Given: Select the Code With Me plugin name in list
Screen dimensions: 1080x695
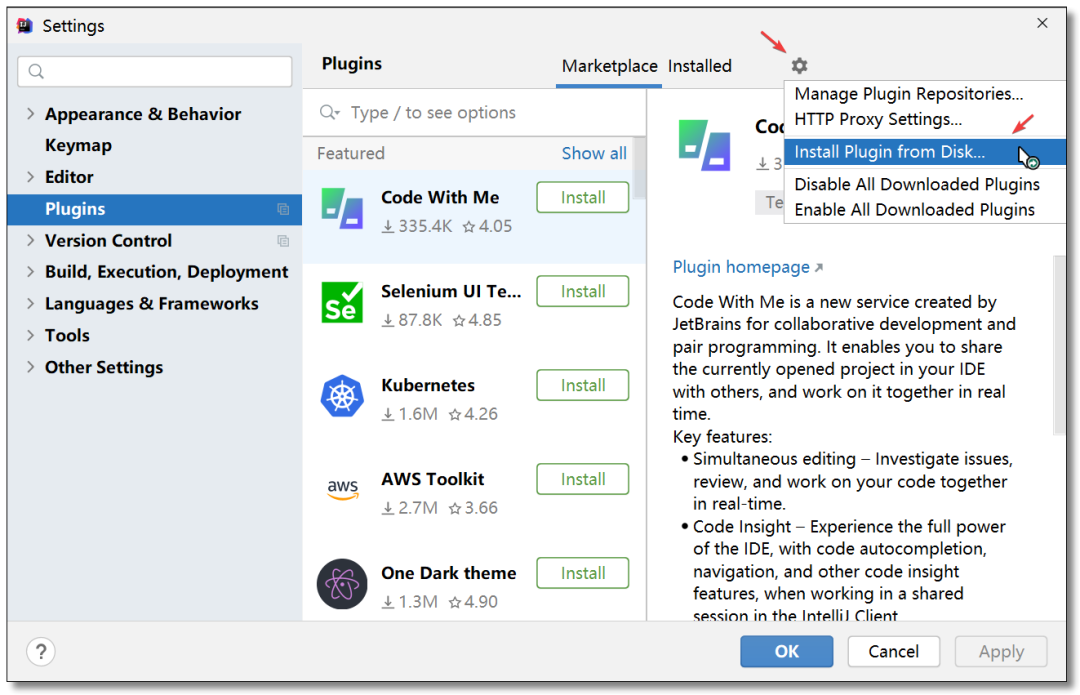Looking at the screenshot, I should point(440,198).
